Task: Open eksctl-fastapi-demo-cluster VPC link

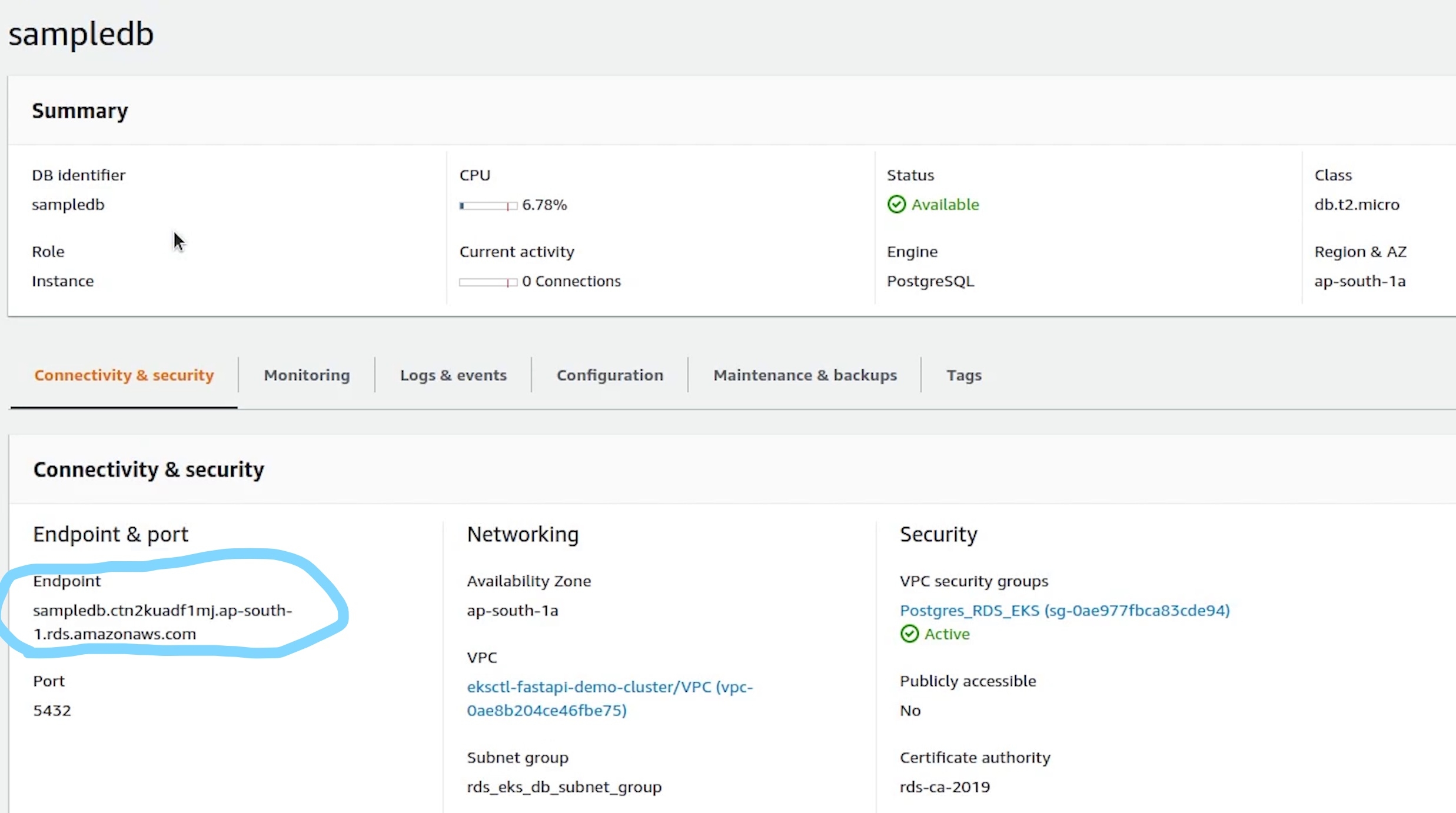Action: (x=609, y=687)
